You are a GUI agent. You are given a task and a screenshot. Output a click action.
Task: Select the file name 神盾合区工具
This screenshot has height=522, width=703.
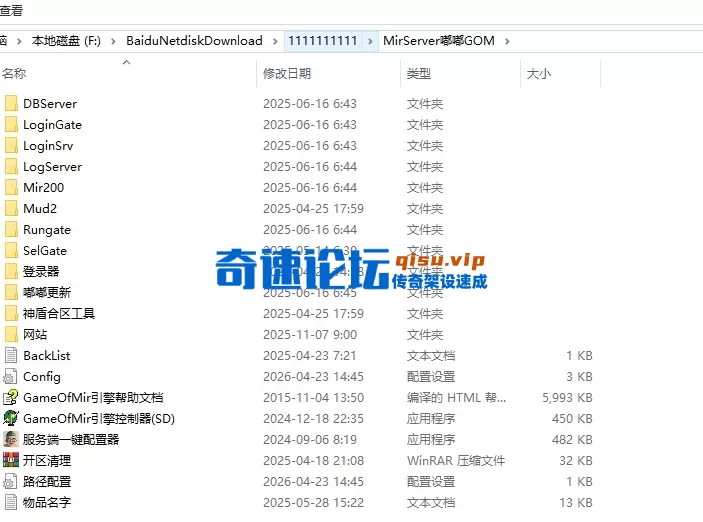(59, 313)
